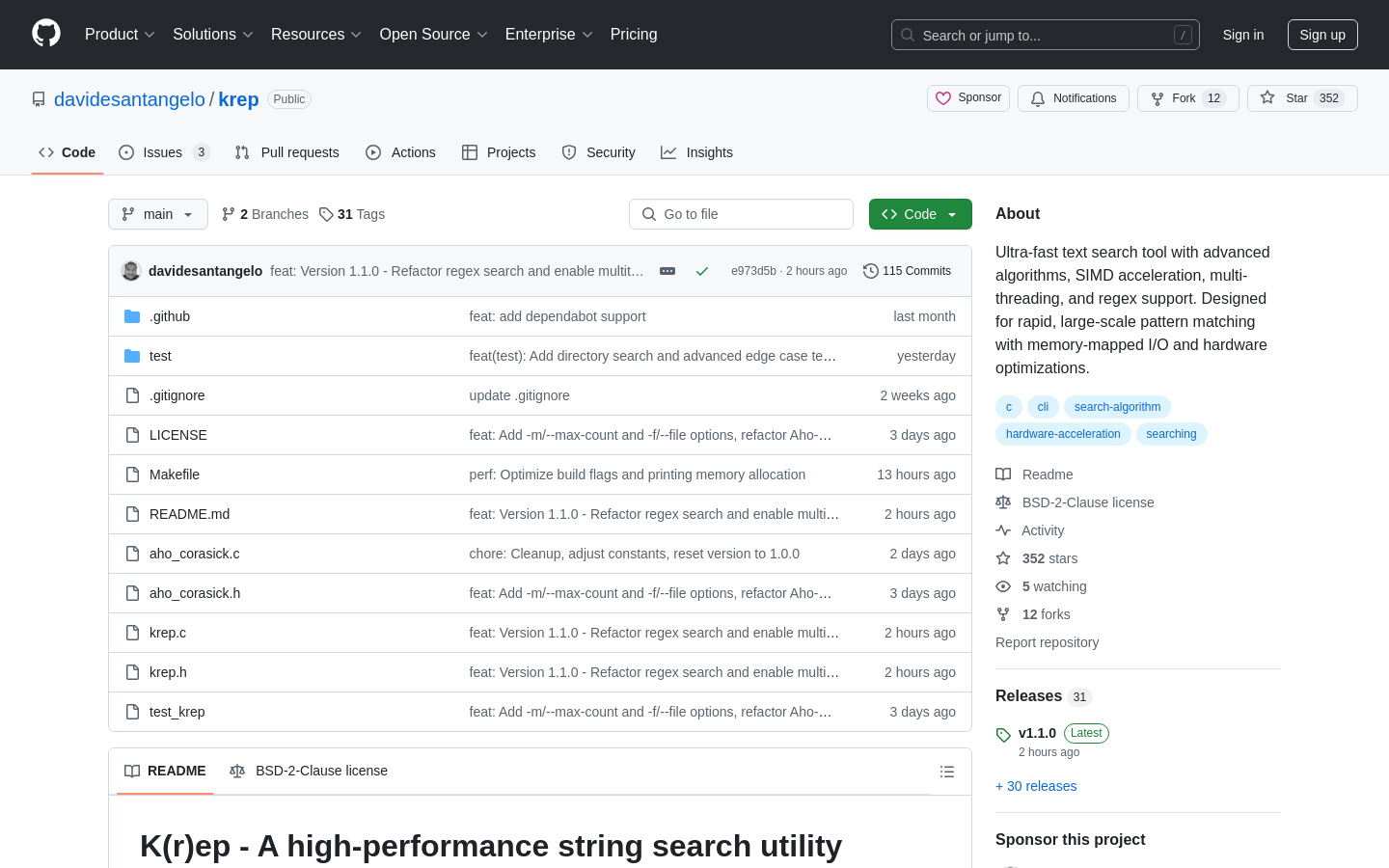Switch to the Pull requests tab
Image resolution: width=1389 pixels, height=868 pixels.
pos(287,152)
